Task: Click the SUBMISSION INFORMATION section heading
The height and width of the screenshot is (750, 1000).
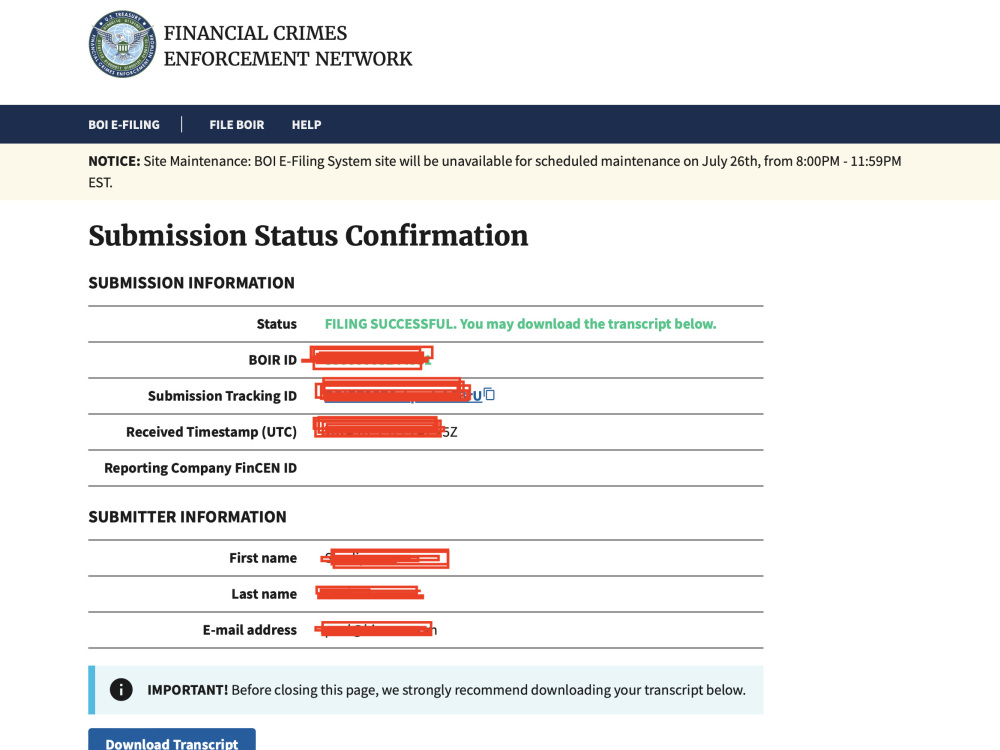Action: (x=191, y=283)
